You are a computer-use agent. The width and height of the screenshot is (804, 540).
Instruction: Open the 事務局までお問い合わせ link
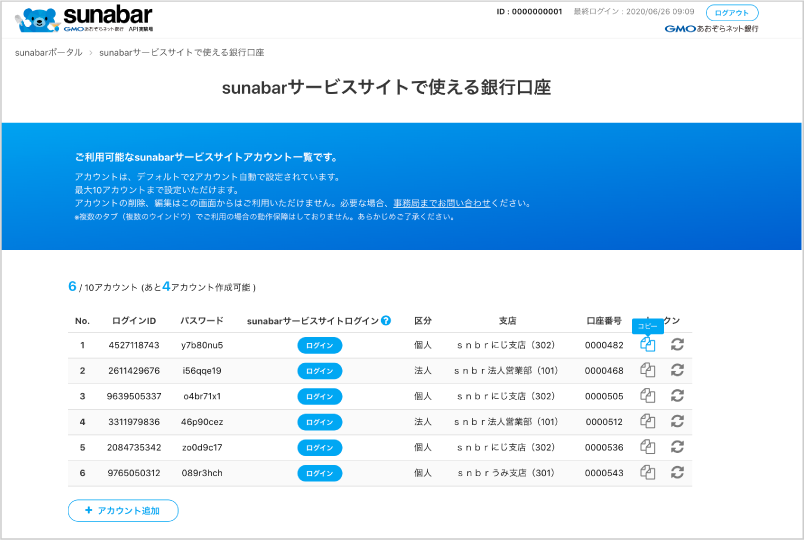pos(441,203)
